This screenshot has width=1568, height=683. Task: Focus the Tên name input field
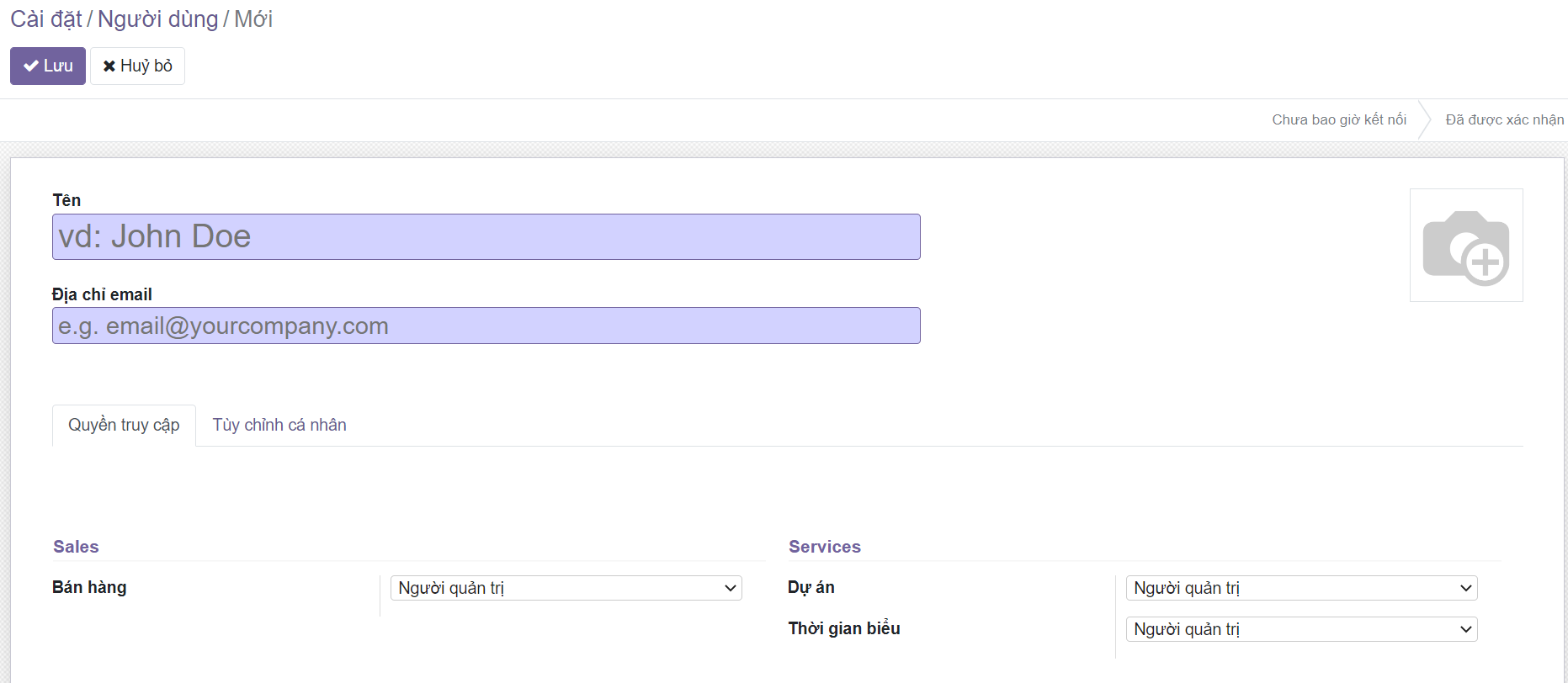click(486, 236)
